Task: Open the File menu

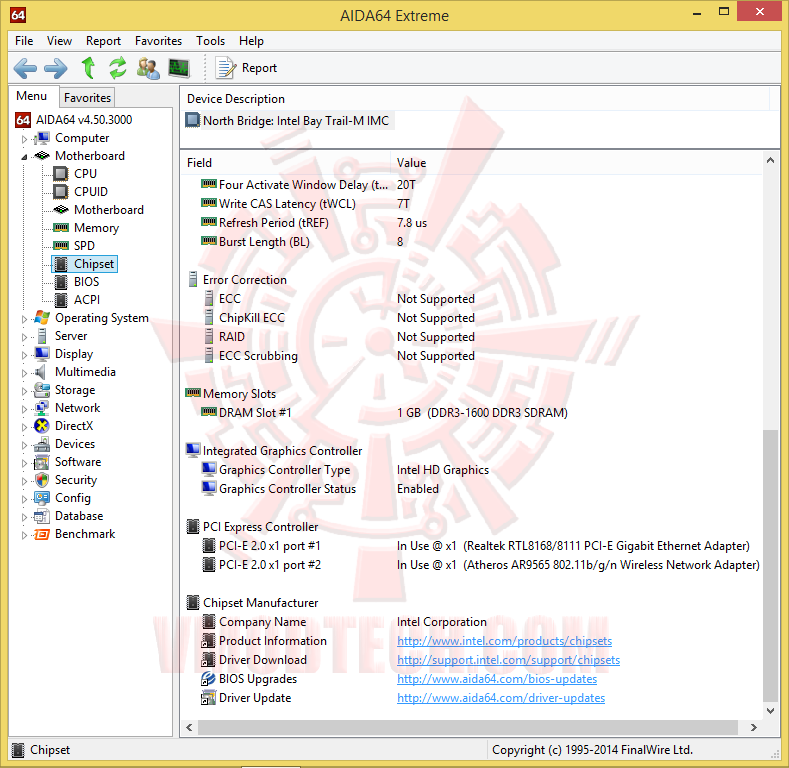Action: [x=24, y=41]
